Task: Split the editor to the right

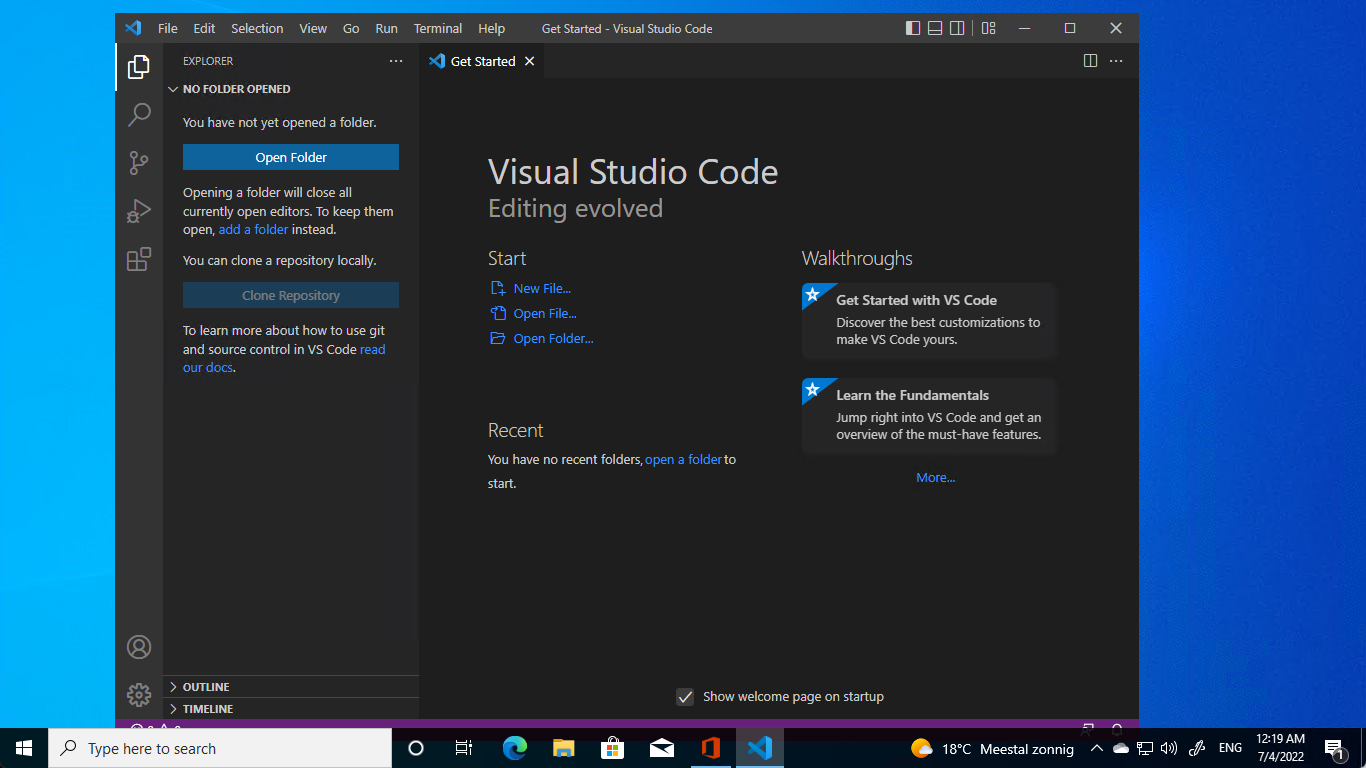Action: pyautogui.click(x=1090, y=61)
